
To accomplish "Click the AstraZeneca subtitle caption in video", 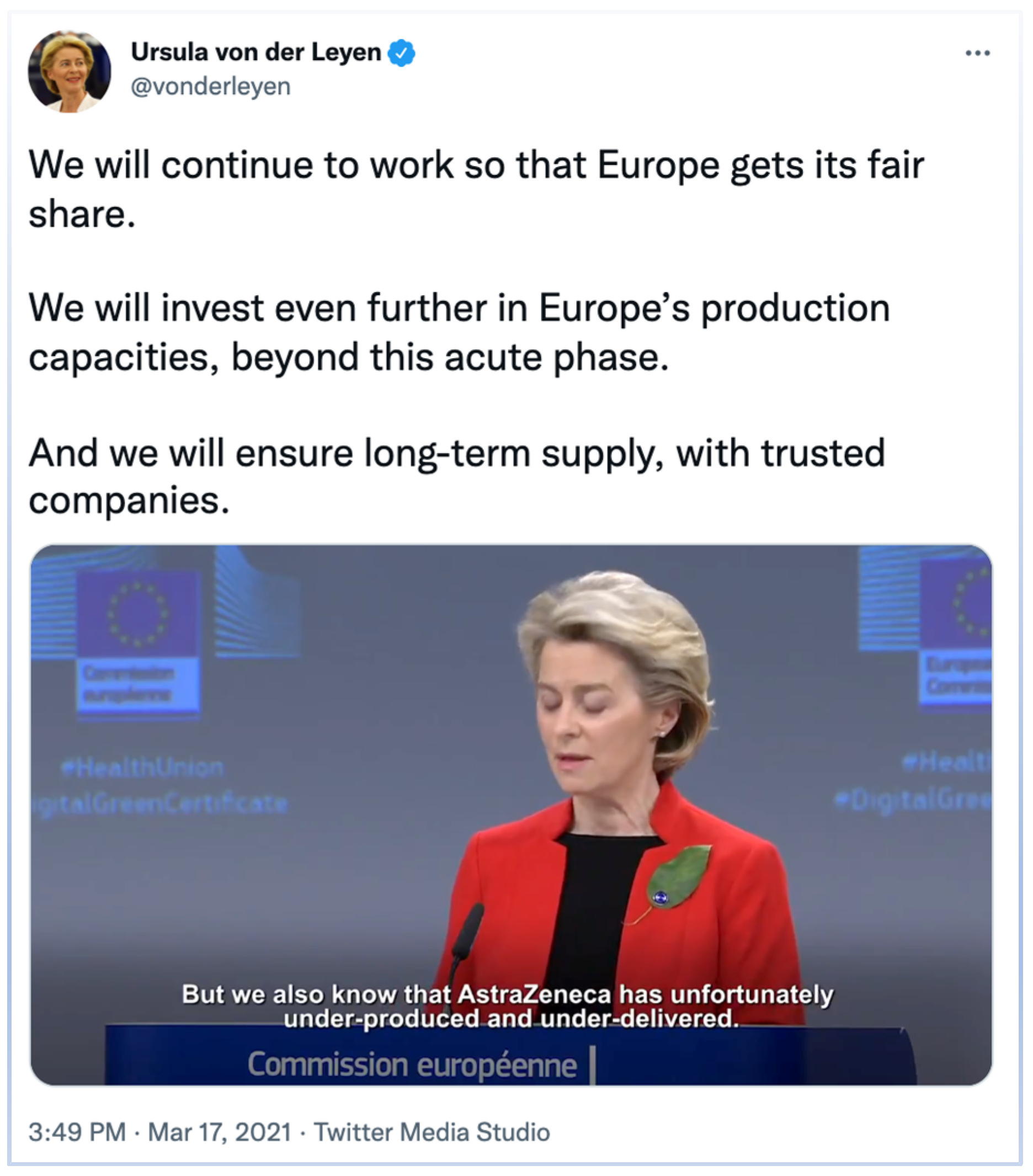I will [x=508, y=1006].
